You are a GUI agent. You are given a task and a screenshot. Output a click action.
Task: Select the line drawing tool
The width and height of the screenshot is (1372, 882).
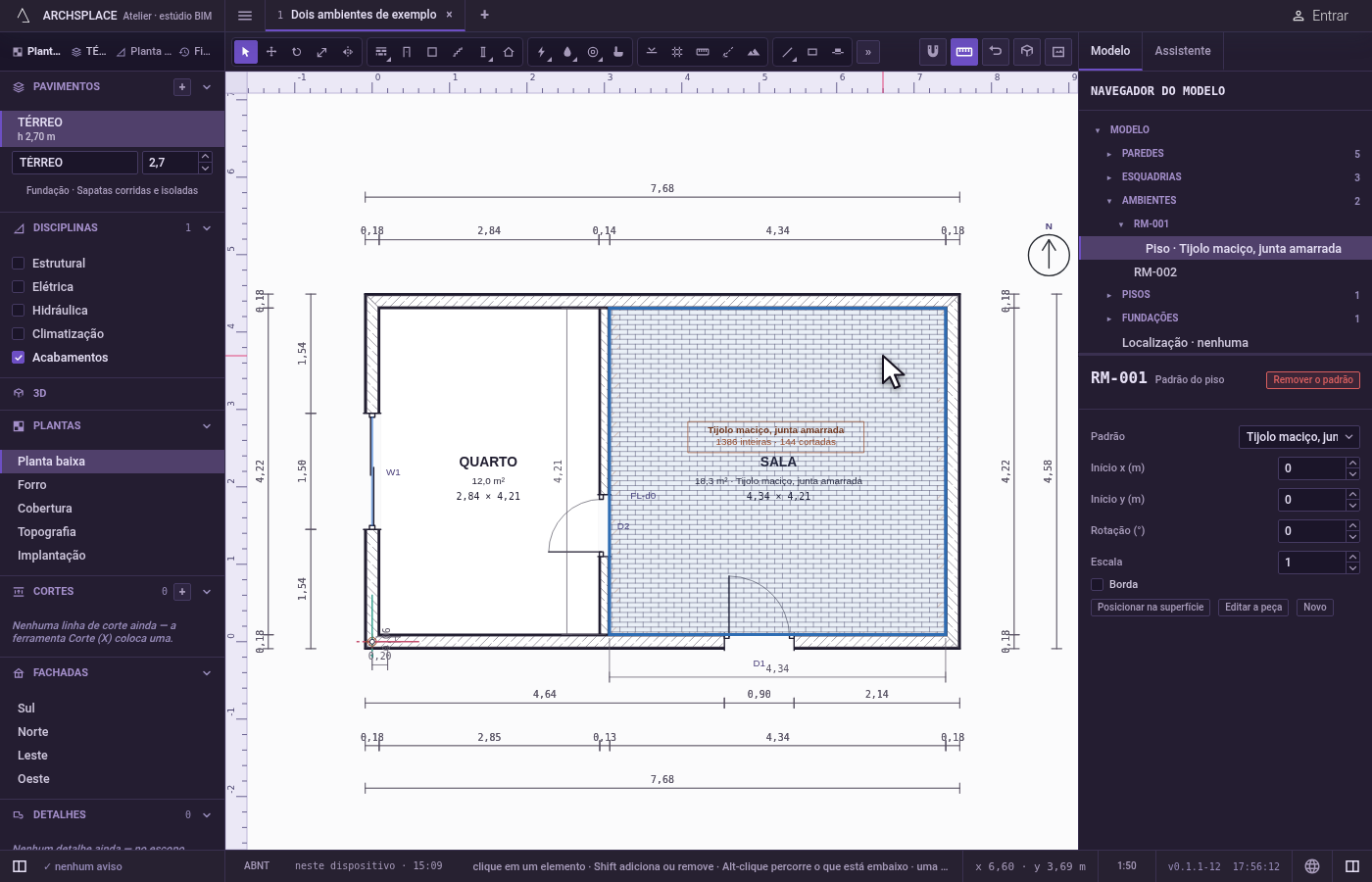[x=787, y=52]
